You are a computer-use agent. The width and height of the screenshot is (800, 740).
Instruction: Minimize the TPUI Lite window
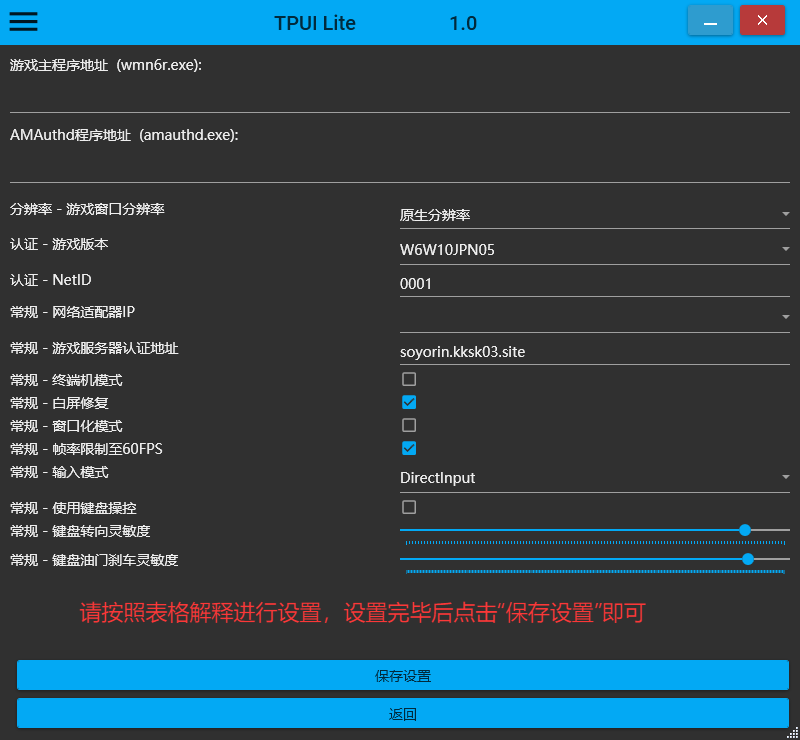point(710,20)
